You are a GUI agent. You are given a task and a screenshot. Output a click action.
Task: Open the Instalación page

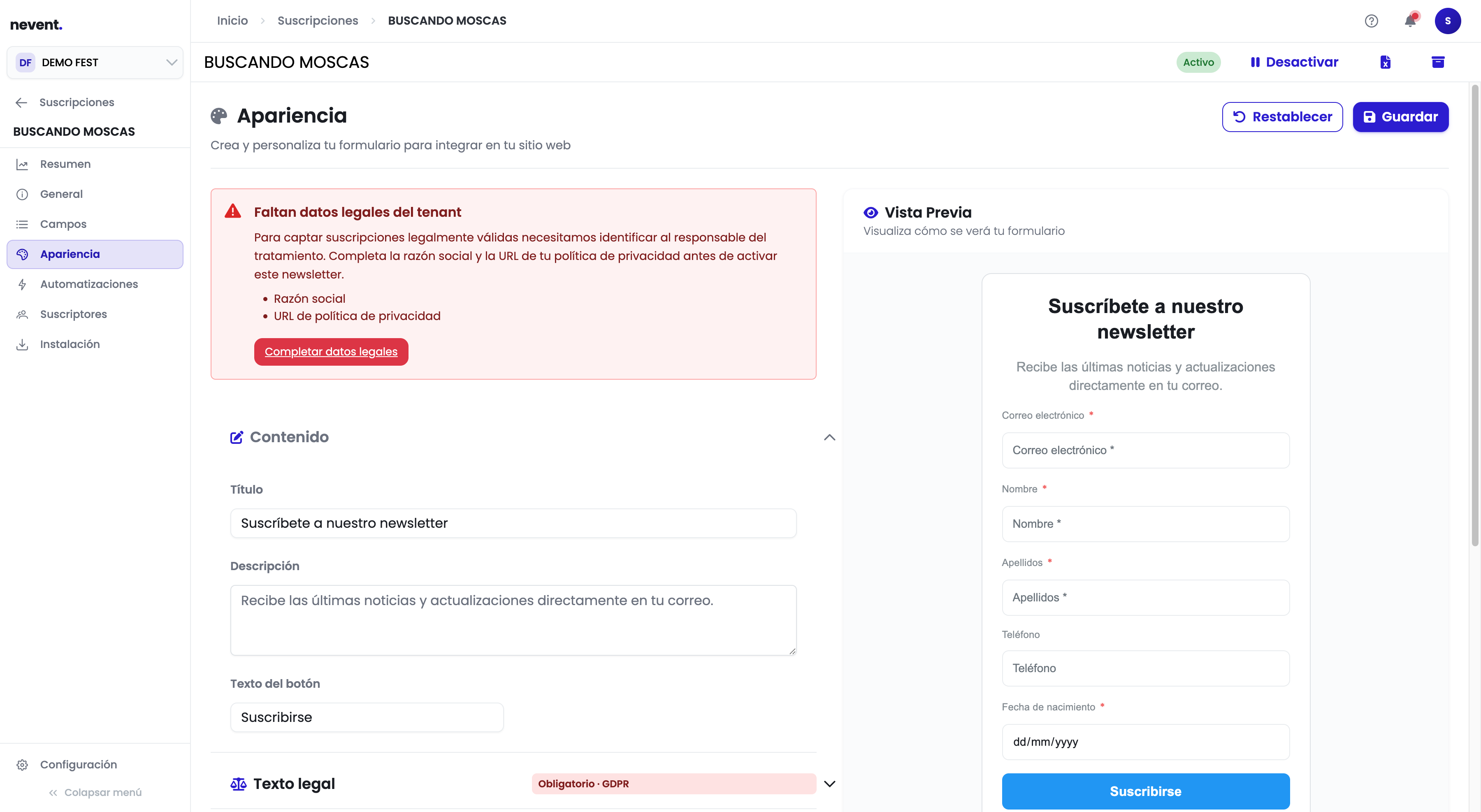pyautogui.click(x=95, y=344)
